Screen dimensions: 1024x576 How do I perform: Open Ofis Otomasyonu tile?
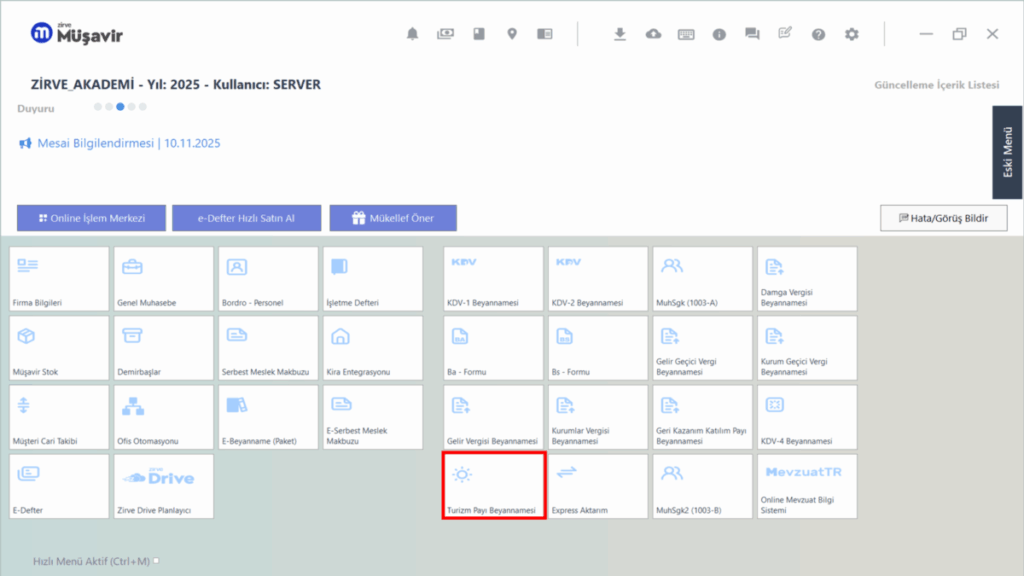(163, 417)
